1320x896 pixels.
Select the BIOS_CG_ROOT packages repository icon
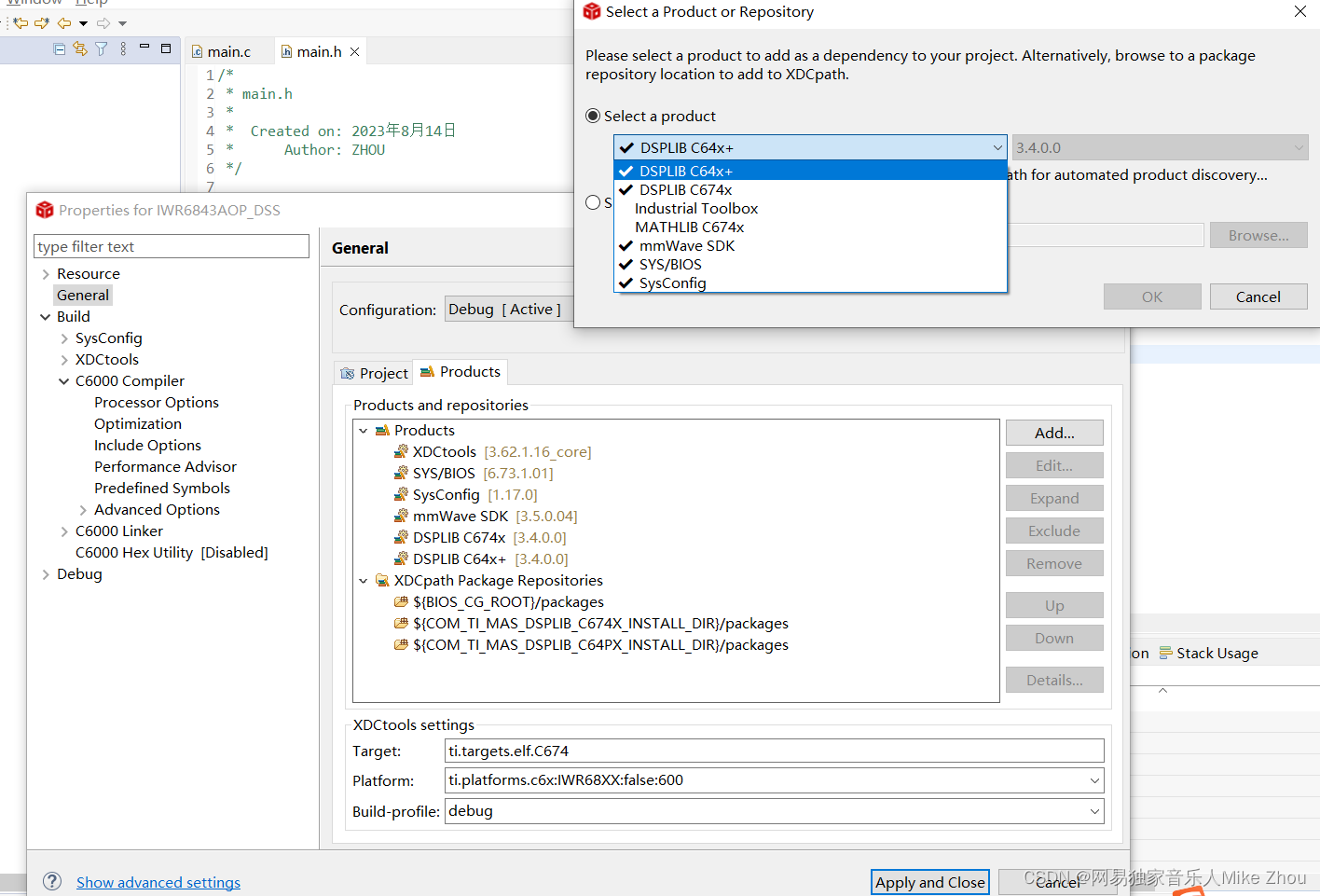pos(401,602)
